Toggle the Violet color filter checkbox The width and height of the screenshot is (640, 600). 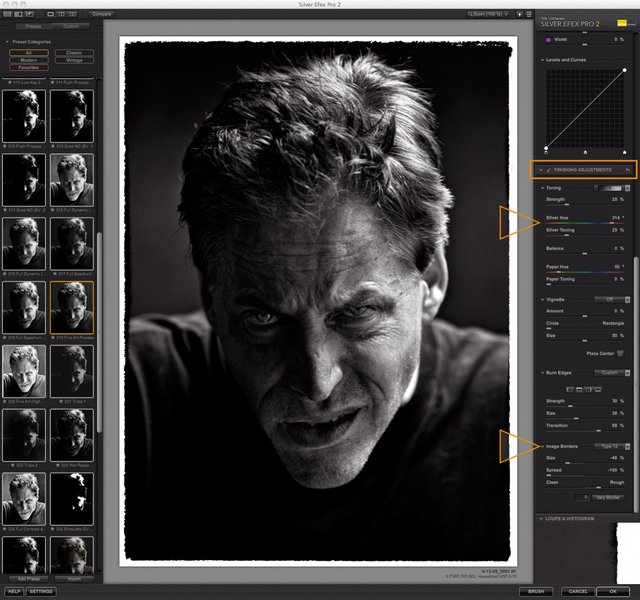coord(549,38)
